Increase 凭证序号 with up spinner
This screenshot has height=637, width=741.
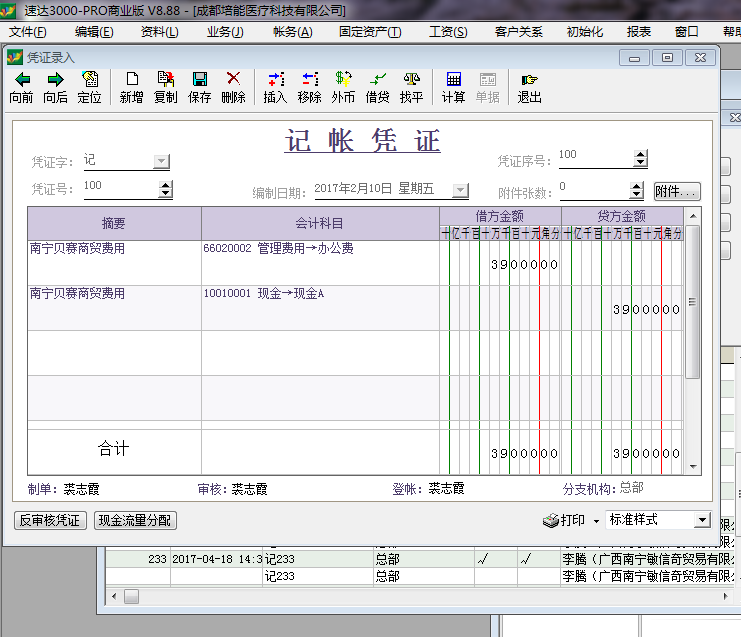pos(640,154)
